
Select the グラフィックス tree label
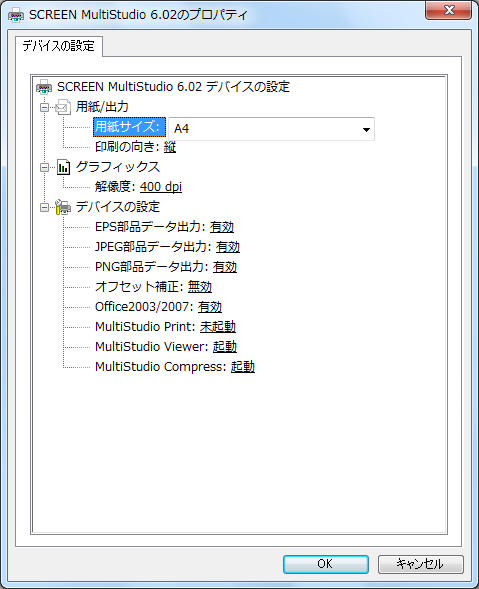pyautogui.click(x=118, y=167)
